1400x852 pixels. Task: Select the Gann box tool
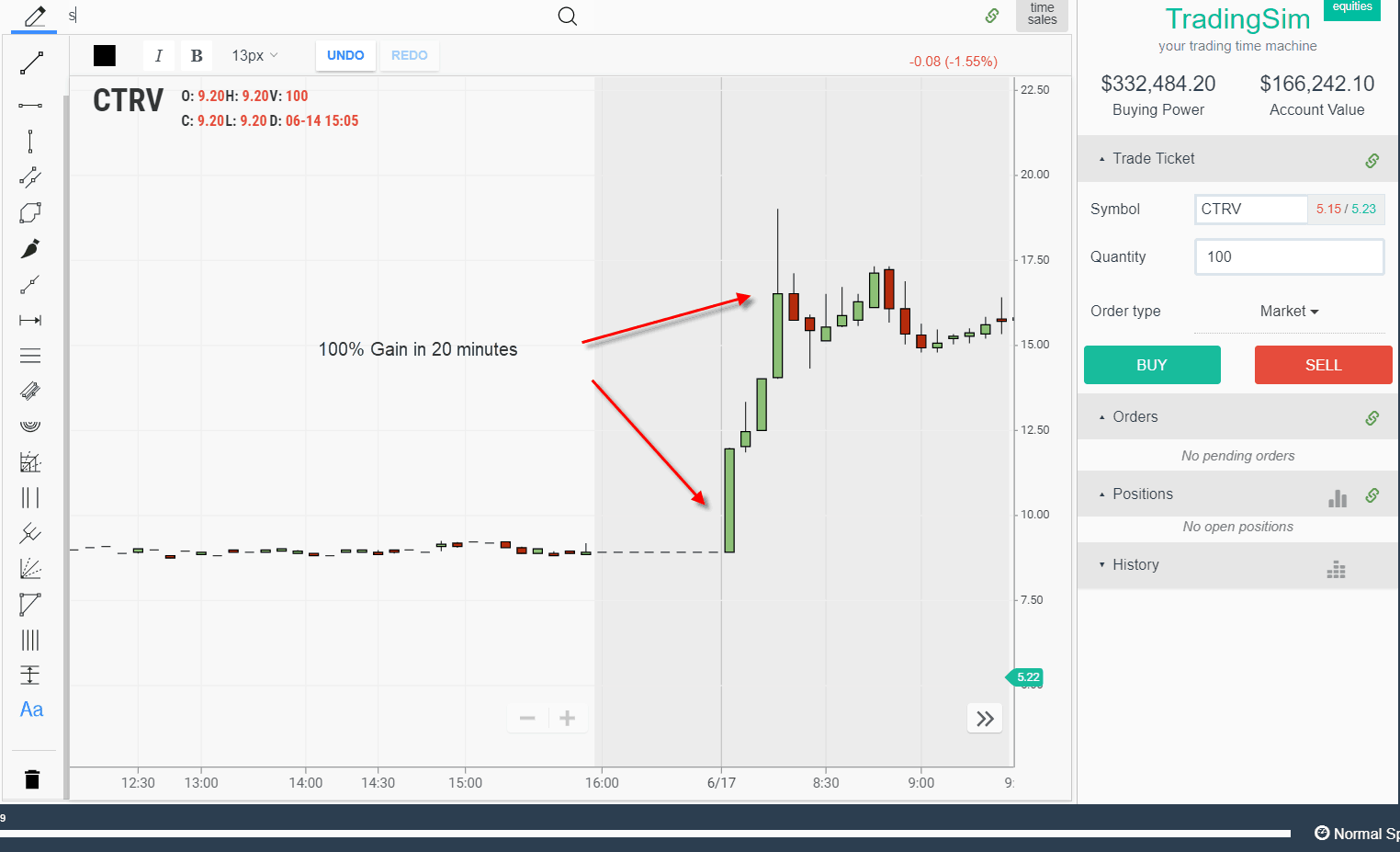30,461
